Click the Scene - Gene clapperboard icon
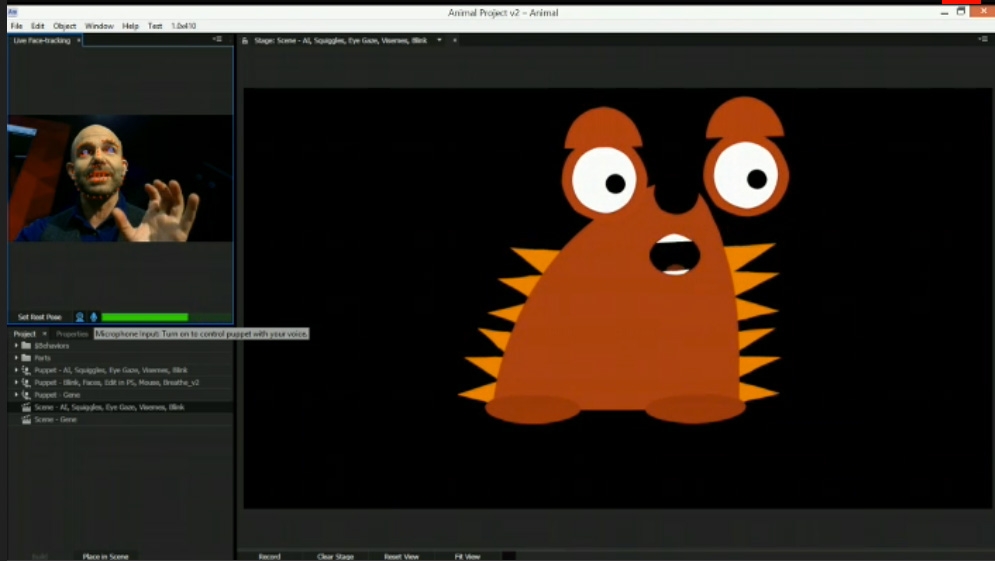The height and width of the screenshot is (561, 995). point(26,420)
